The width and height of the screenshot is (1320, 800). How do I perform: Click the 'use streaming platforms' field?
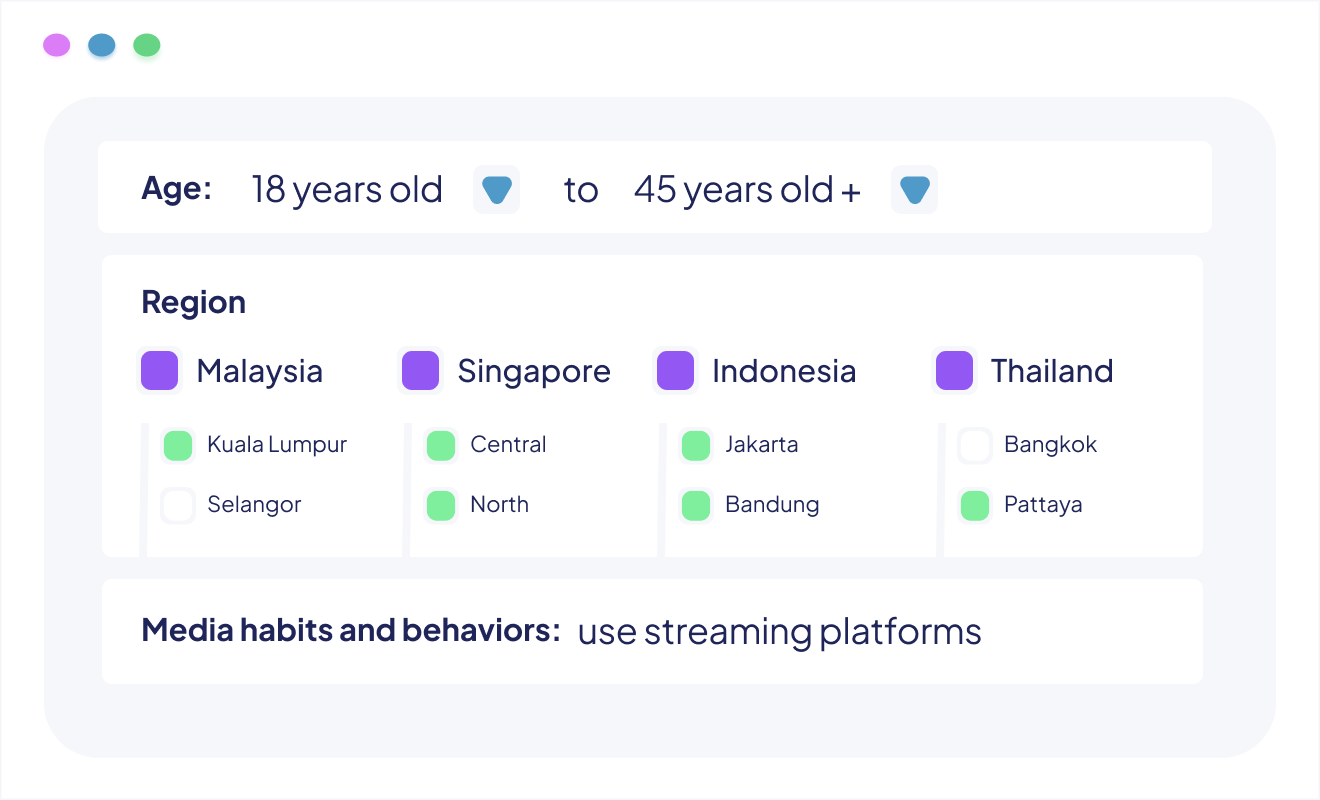779,632
